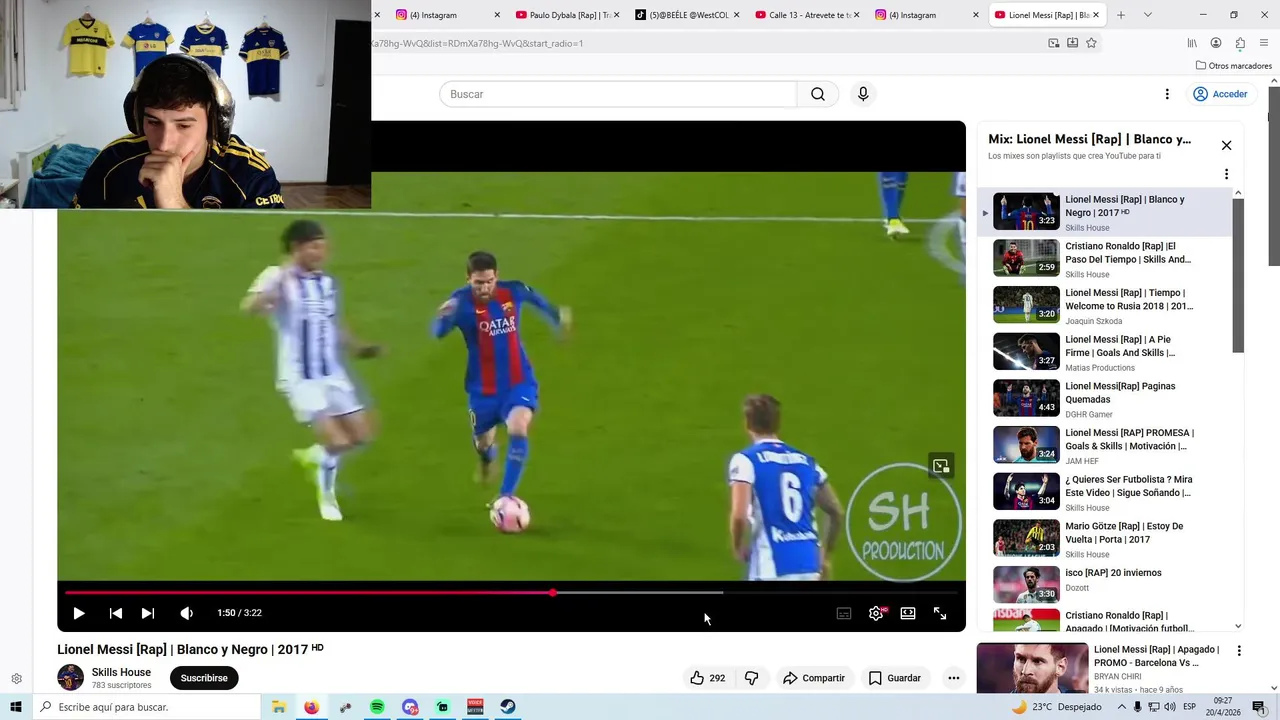Viewport: 1280px width, 720px height.
Task: Open the Firefox extensions puzzle icon
Action: [1240, 43]
